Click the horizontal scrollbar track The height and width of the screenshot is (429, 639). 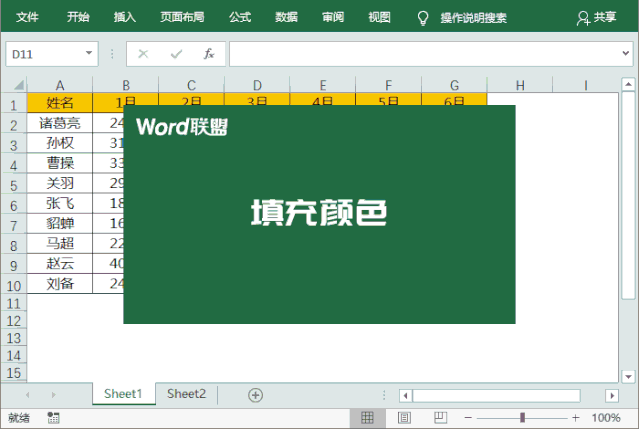pyautogui.click(x=497, y=395)
